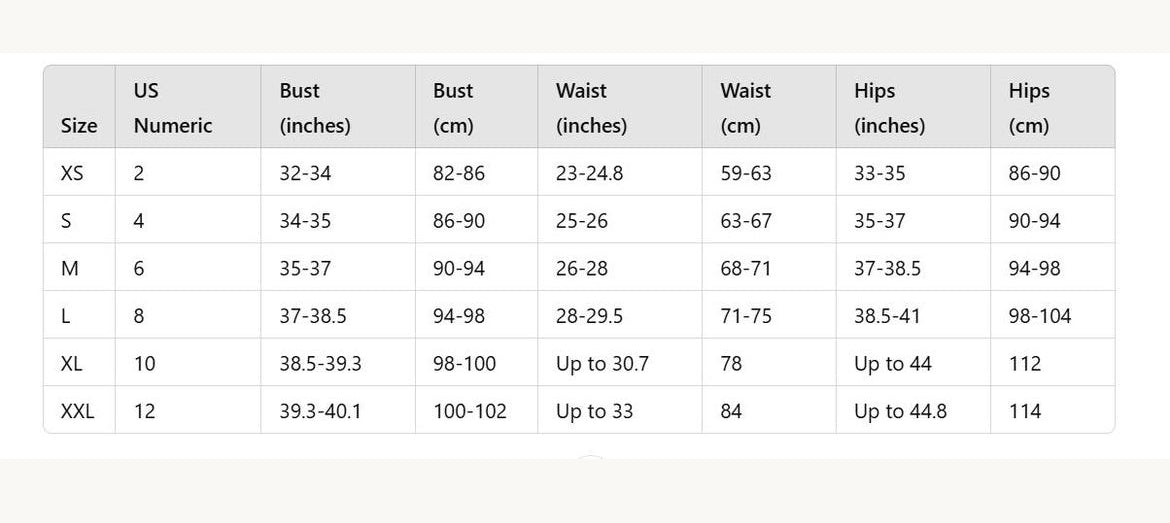Click the M size cell
Viewport: 1170px width, 523px height.
pyautogui.click(x=69, y=268)
